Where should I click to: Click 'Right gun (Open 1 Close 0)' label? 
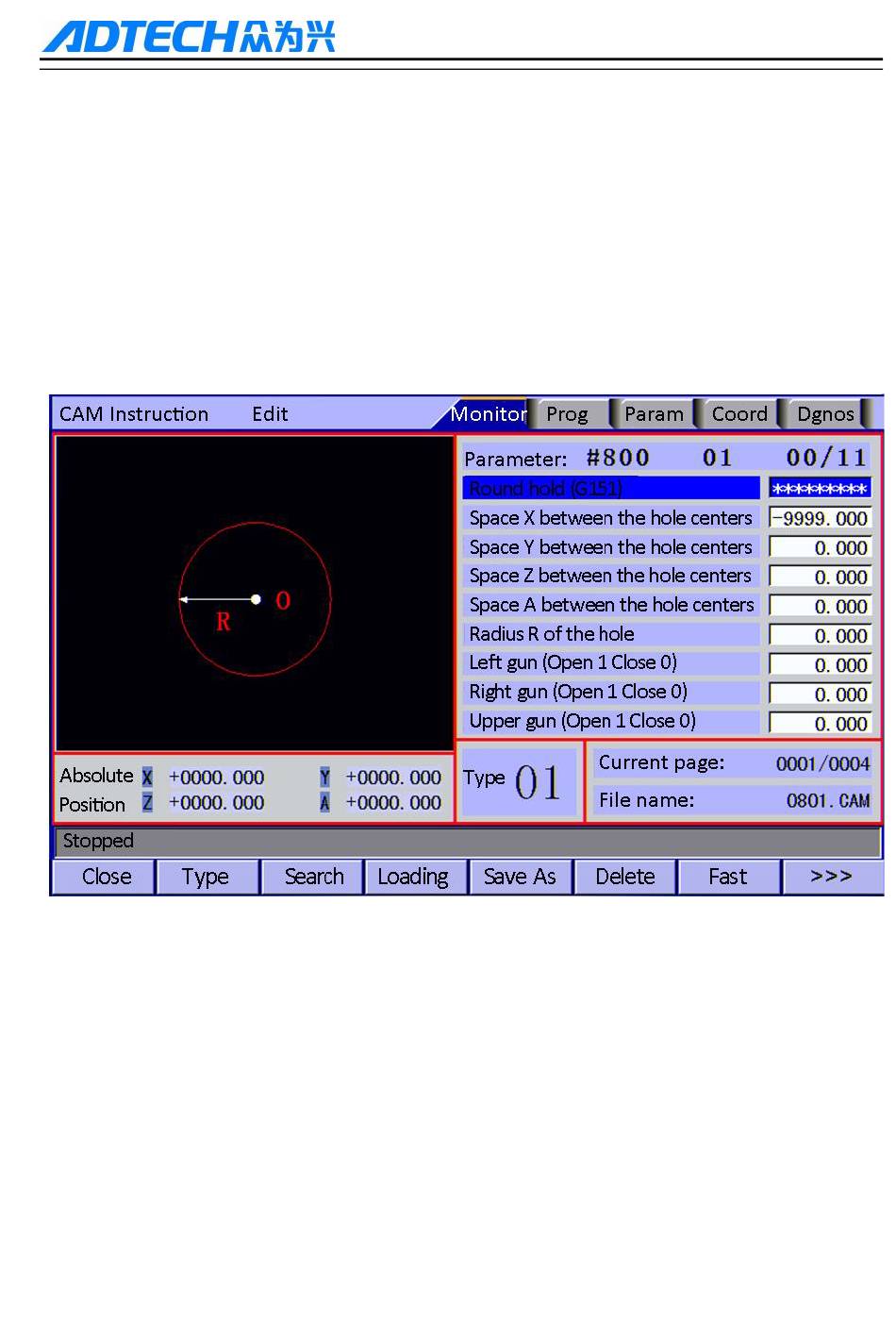(x=578, y=692)
